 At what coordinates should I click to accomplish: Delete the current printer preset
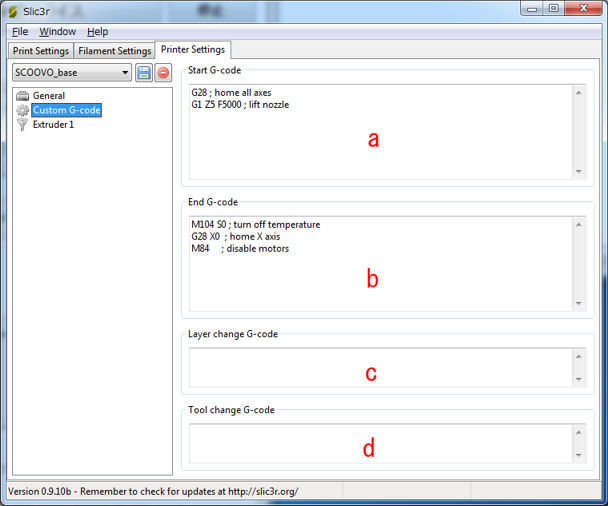(164, 73)
